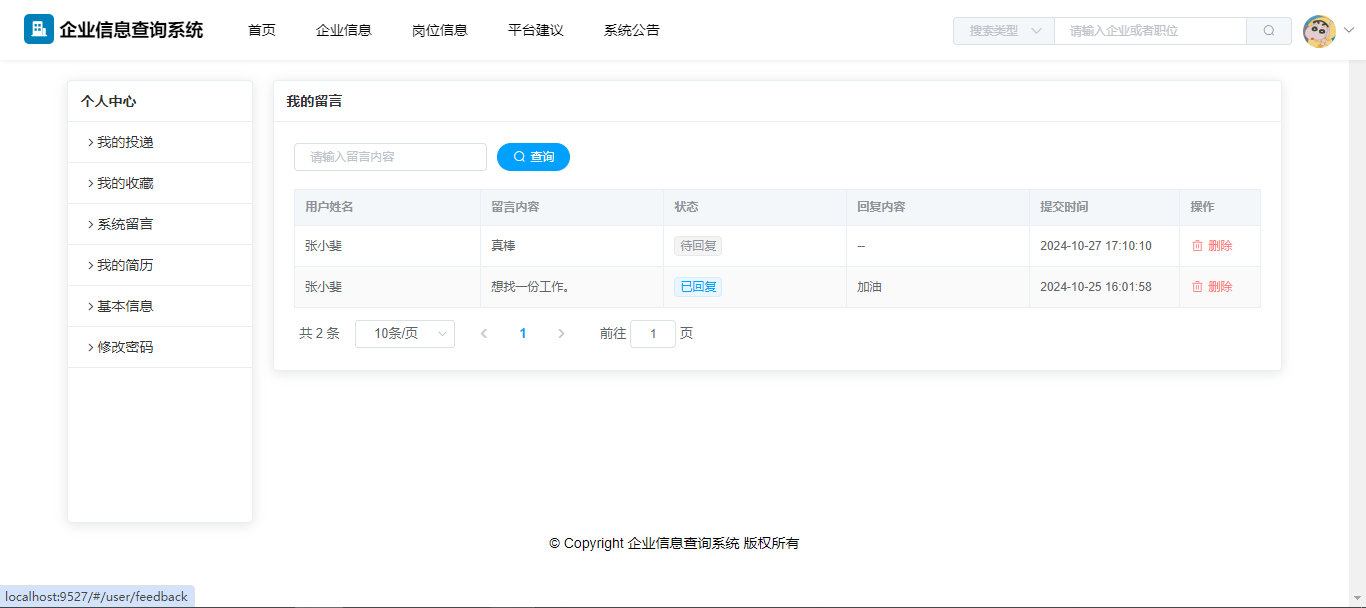The height and width of the screenshot is (608, 1366).
Task: Open the 企业信息 menu
Action: (344, 30)
